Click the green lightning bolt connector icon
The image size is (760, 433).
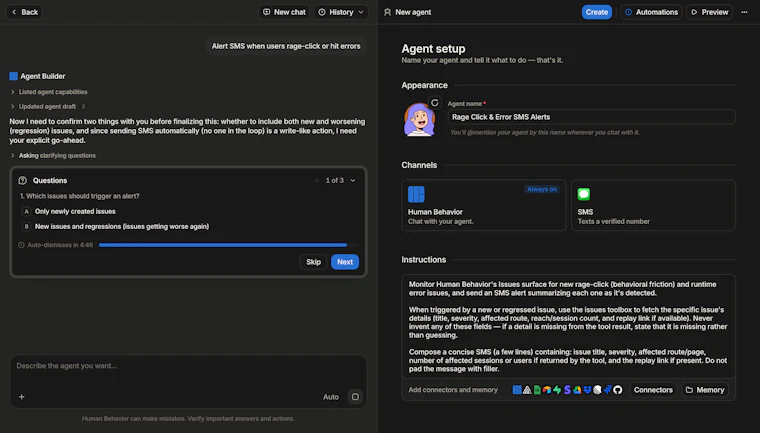click(x=557, y=390)
